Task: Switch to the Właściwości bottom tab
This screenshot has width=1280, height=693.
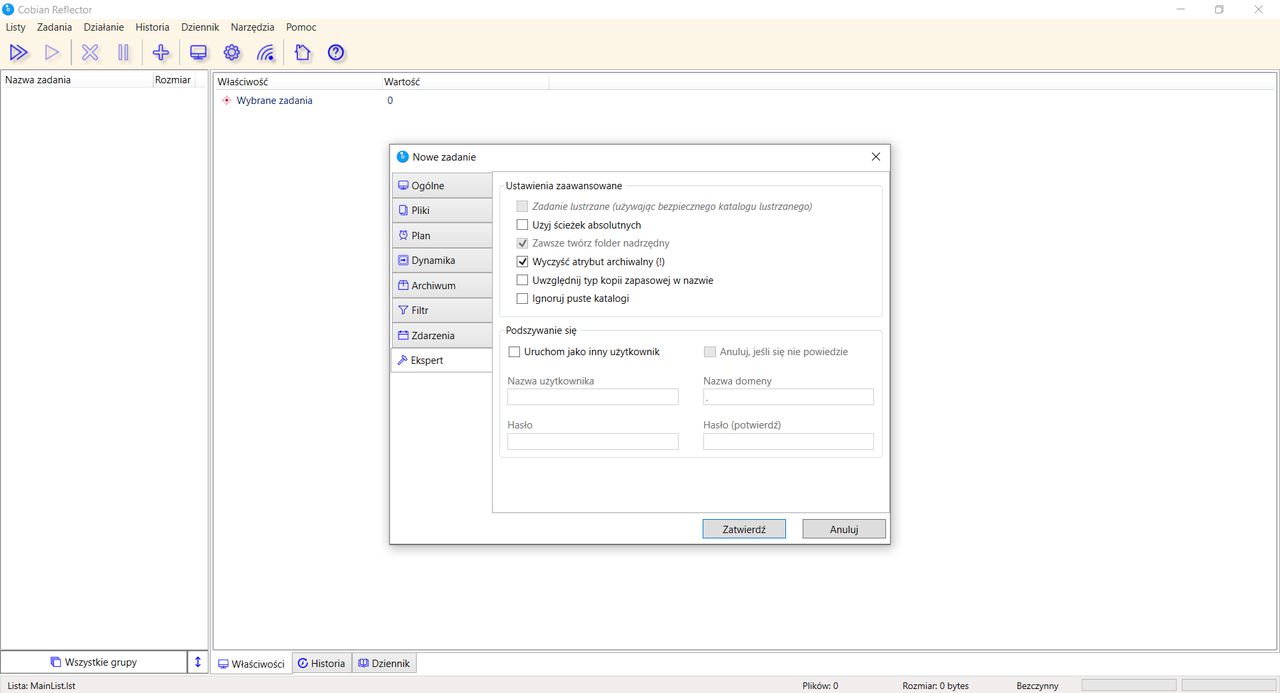Action: (x=251, y=663)
